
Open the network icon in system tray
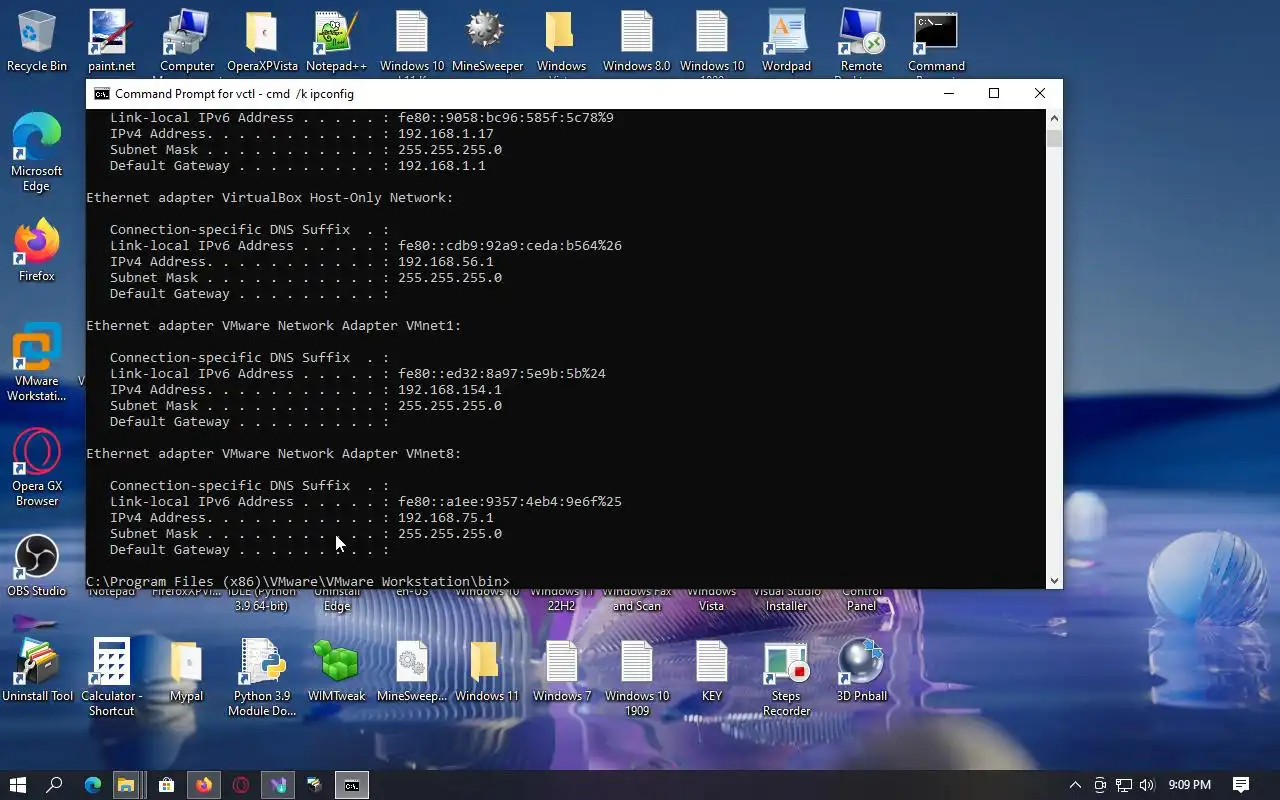(x=1124, y=785)
